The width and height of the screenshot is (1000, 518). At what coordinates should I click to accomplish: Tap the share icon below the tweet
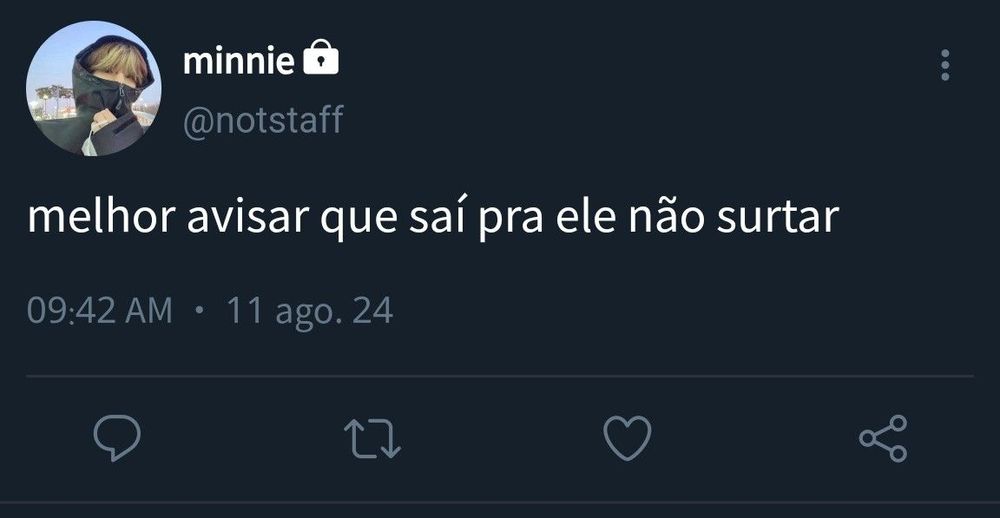883,438
